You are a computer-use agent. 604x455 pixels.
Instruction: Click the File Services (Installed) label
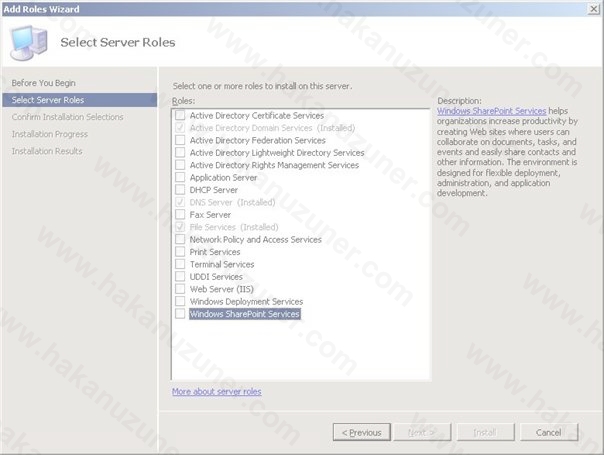pos(234,227)
